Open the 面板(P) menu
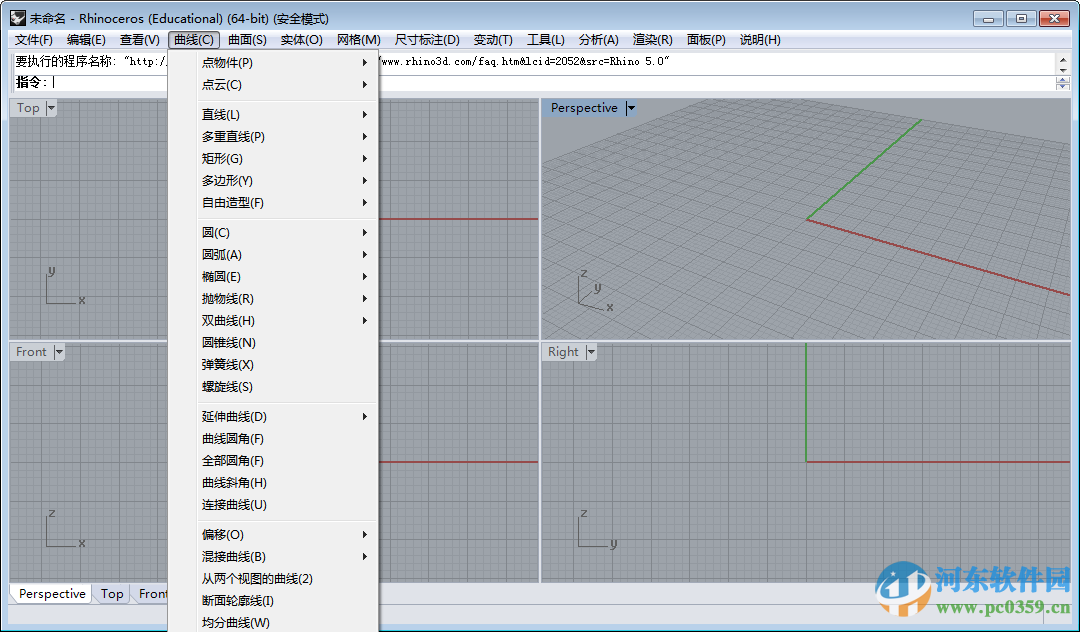The image size is (1080, 632). (x=706, y=40)
